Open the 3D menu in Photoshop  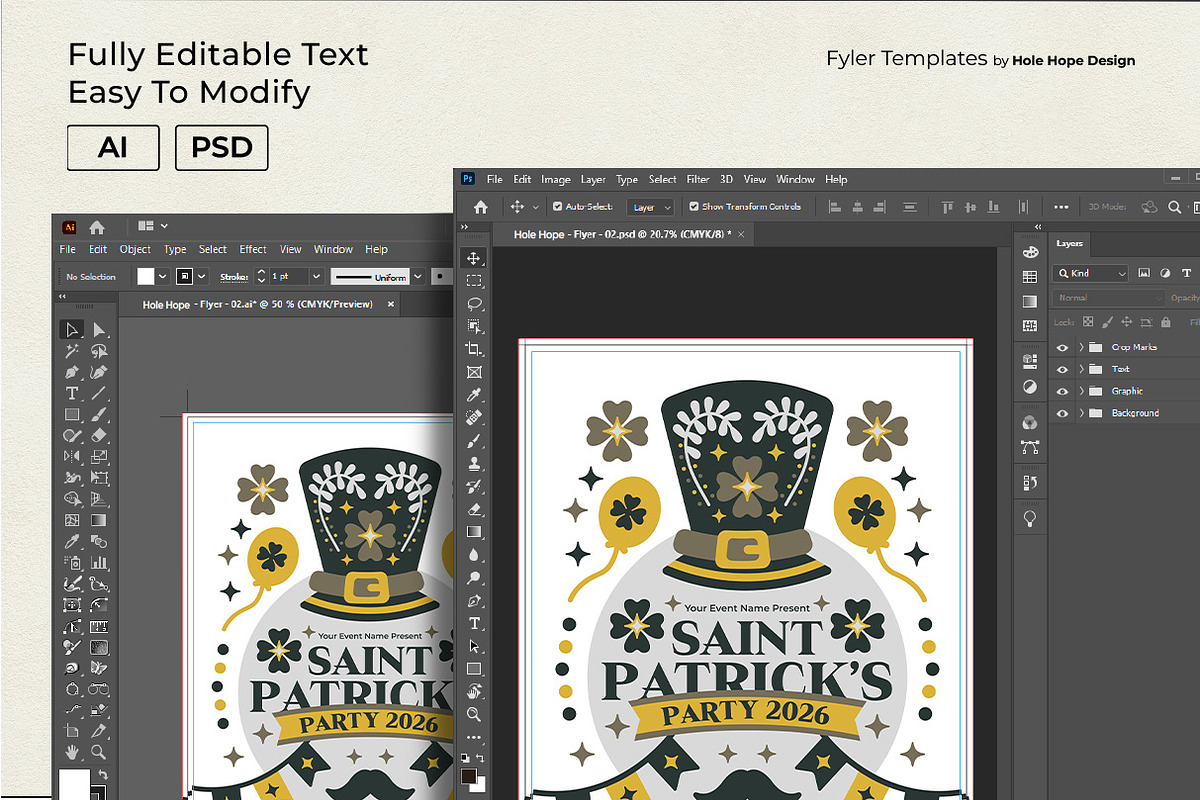[727, 180]
